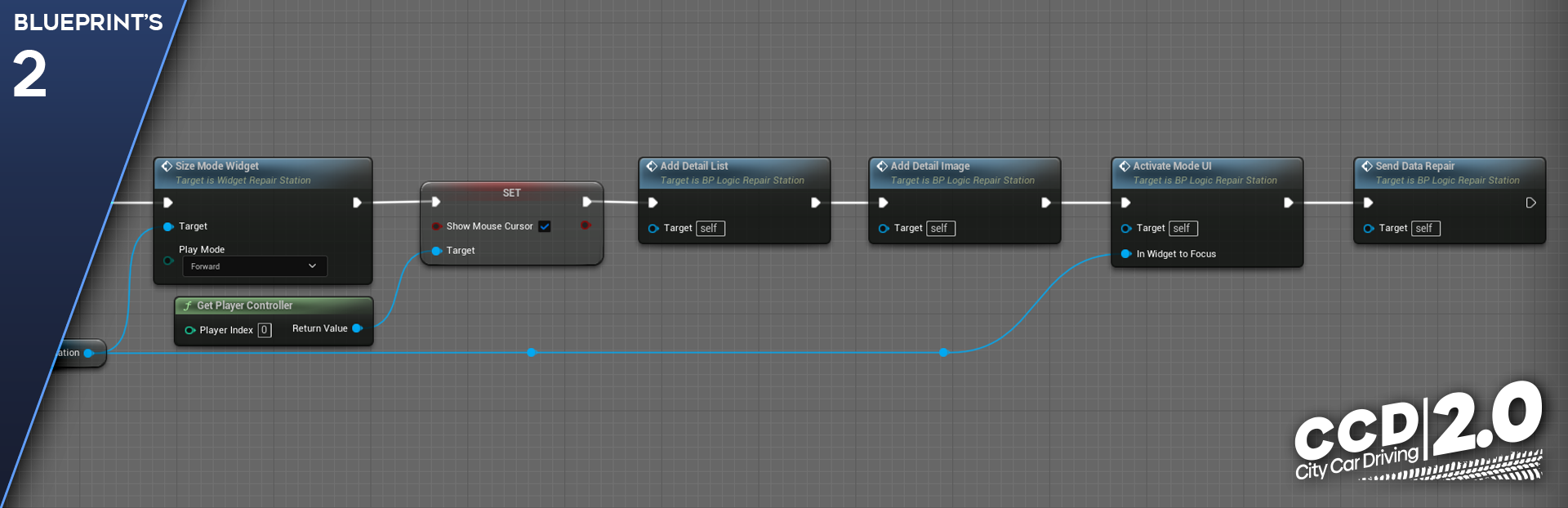Click exec input pin of Add Detail List
This screenshot has height=508, width=1568.
653,203
